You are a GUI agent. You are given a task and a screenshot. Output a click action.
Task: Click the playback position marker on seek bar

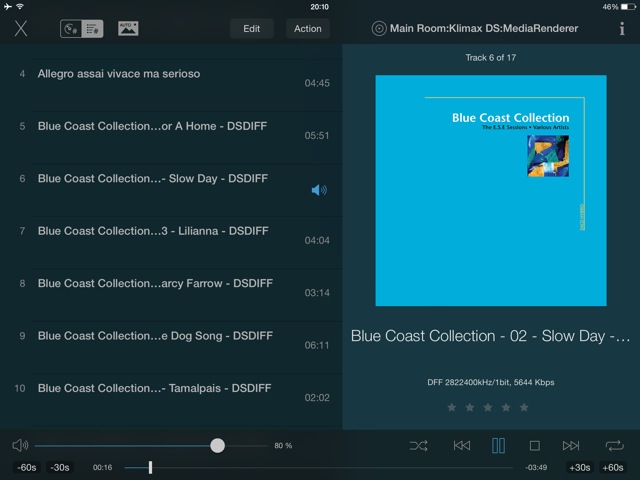[150, 467]
